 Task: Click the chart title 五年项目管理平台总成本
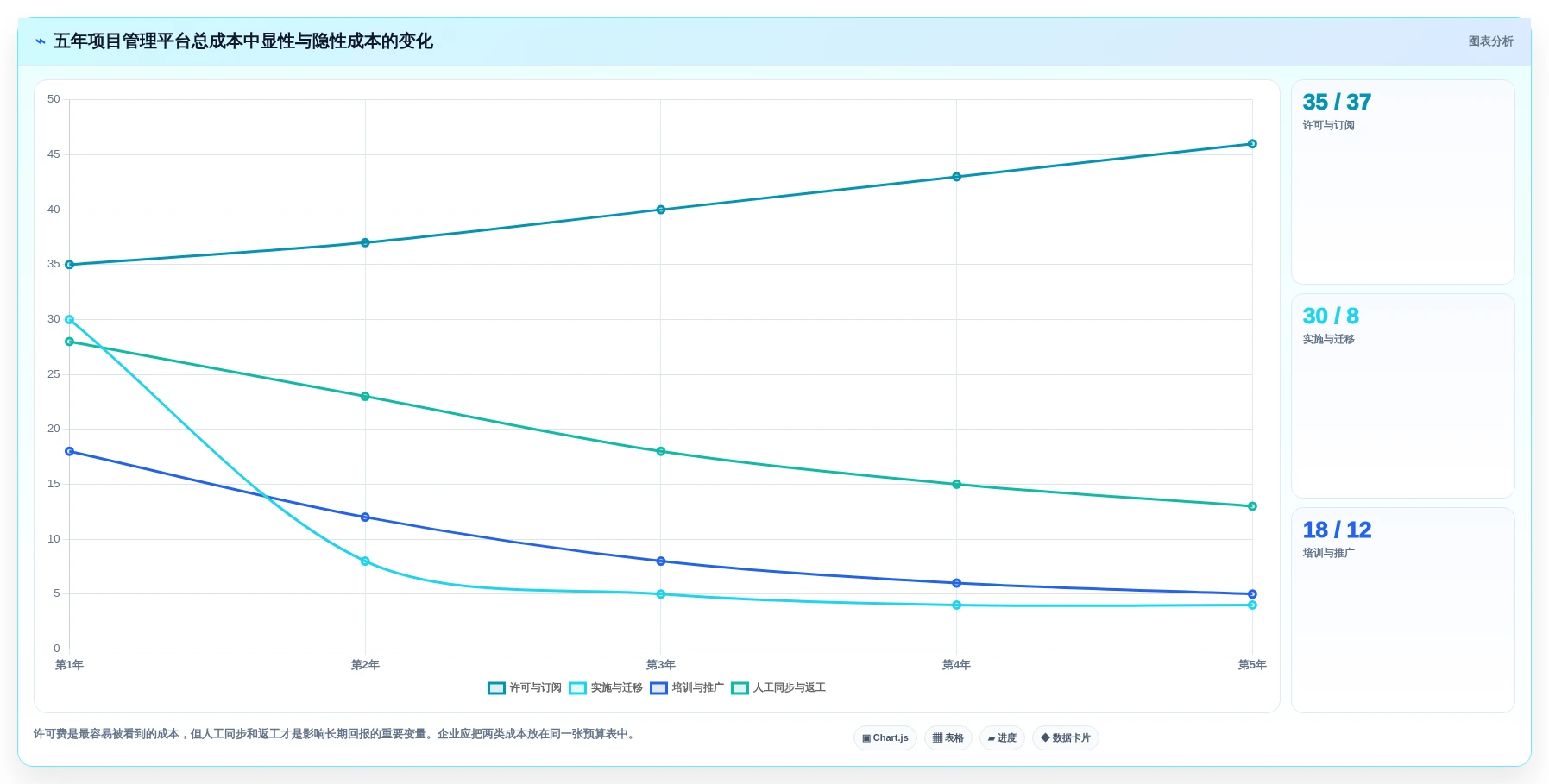pyautogui.click(x=243, y=41)
